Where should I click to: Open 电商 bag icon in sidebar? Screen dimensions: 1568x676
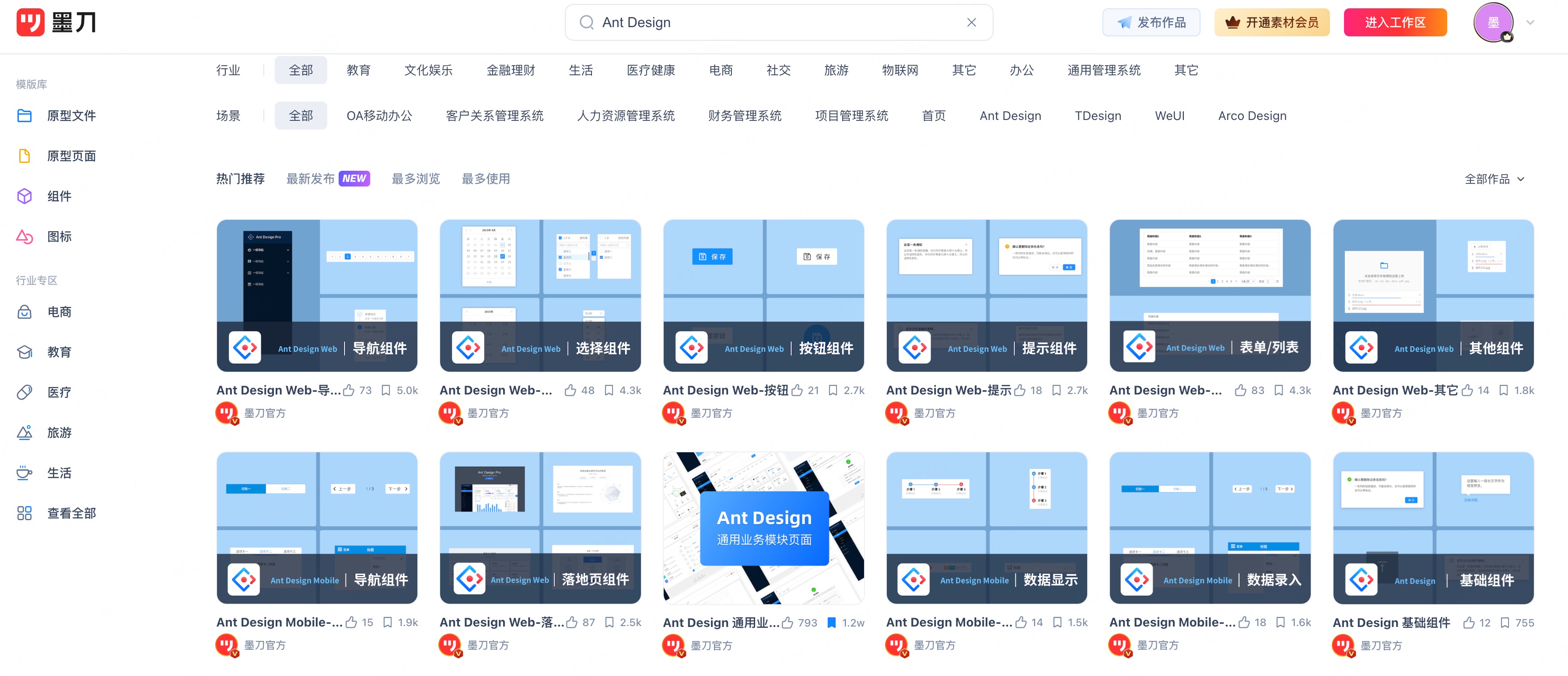pos(24,312)
